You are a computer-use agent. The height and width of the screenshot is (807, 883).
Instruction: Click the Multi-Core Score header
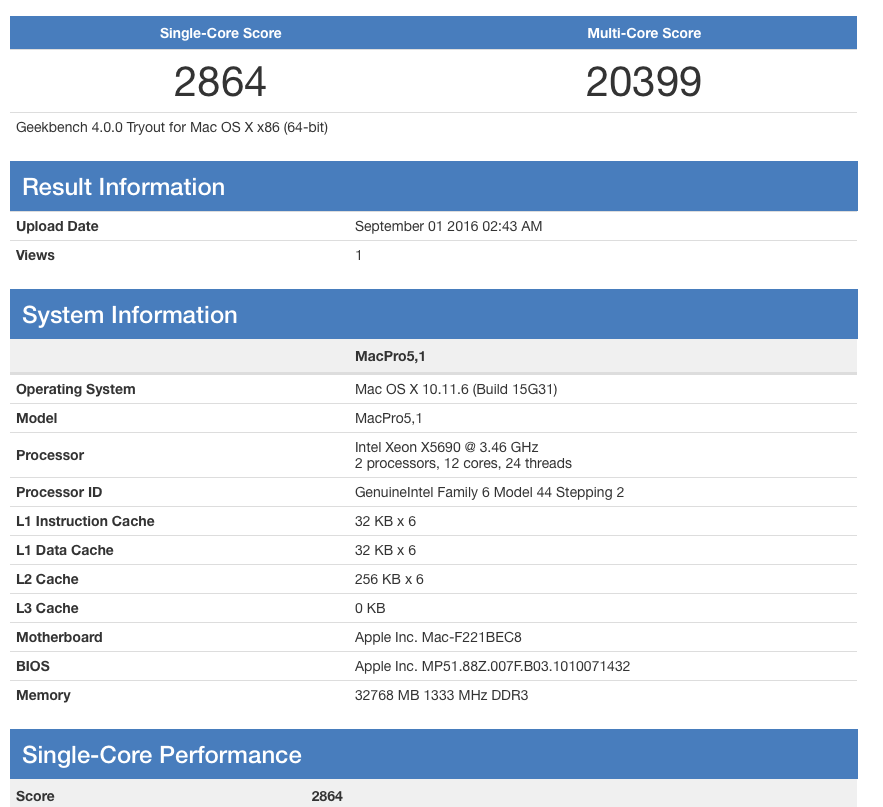coord(644,33)
